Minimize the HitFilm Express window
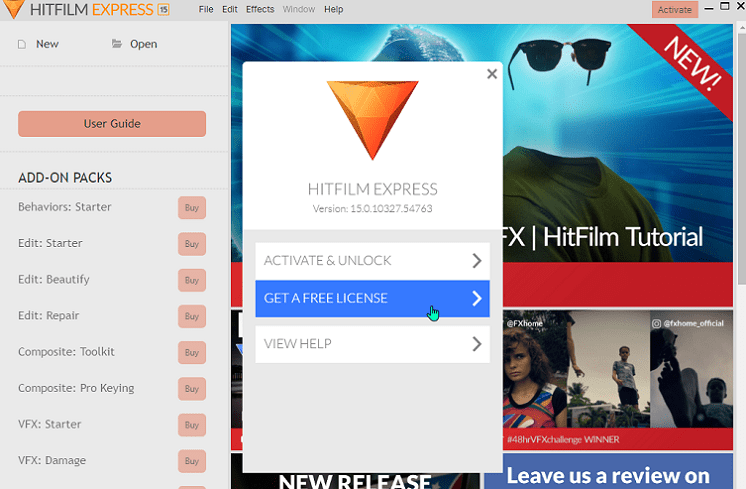The height and width of the screenshot is (489, 746). pos(709,9)
